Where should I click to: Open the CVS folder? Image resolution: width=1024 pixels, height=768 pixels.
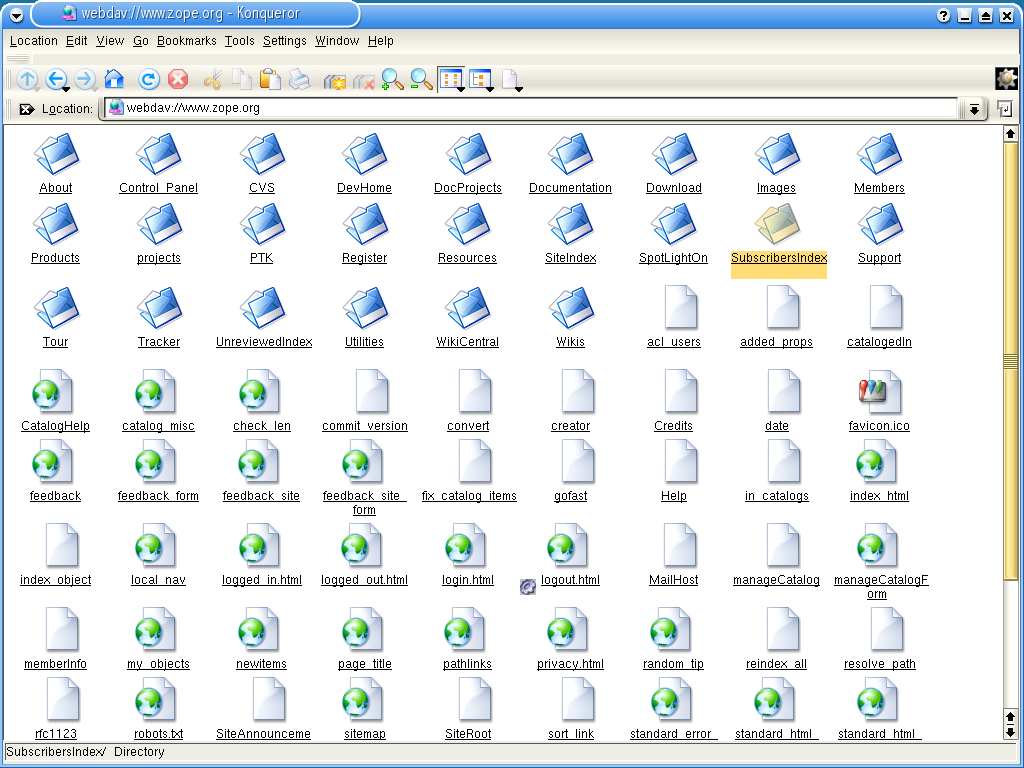262,155
